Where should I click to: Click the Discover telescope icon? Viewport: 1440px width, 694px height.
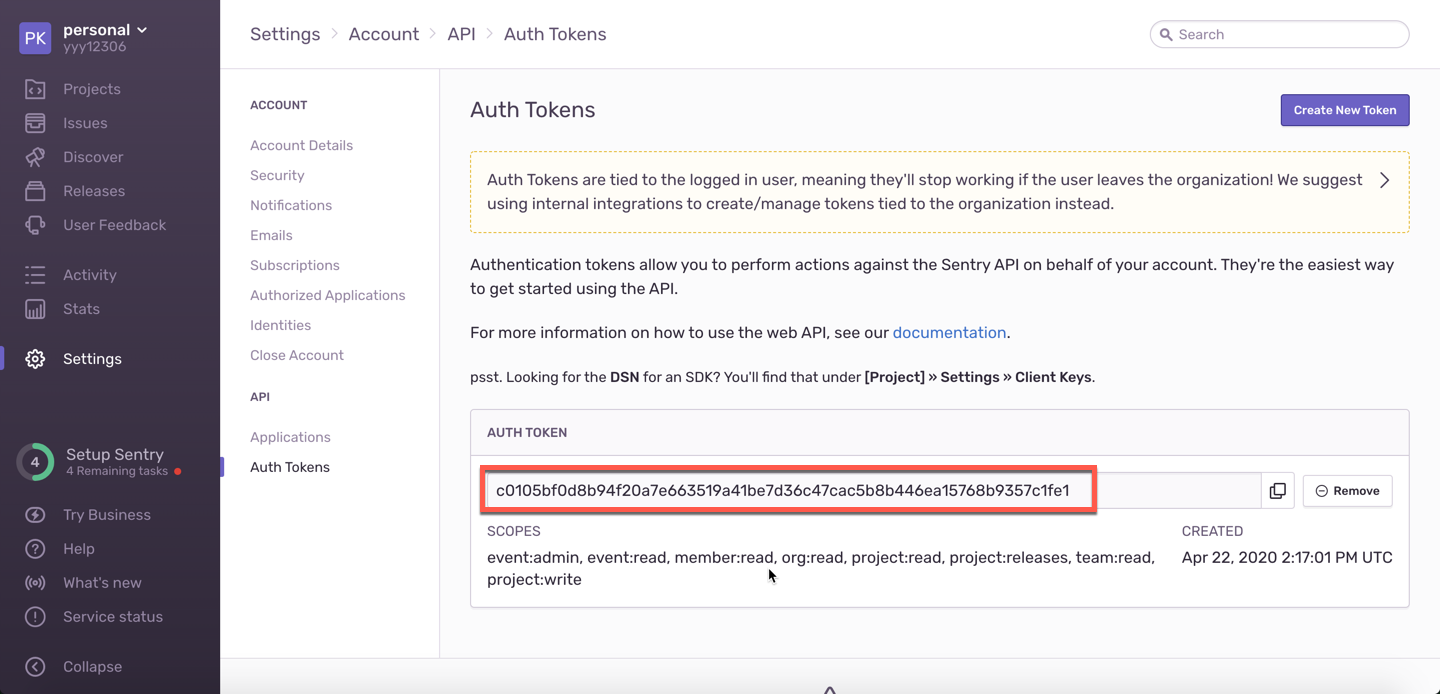point(35,157)
